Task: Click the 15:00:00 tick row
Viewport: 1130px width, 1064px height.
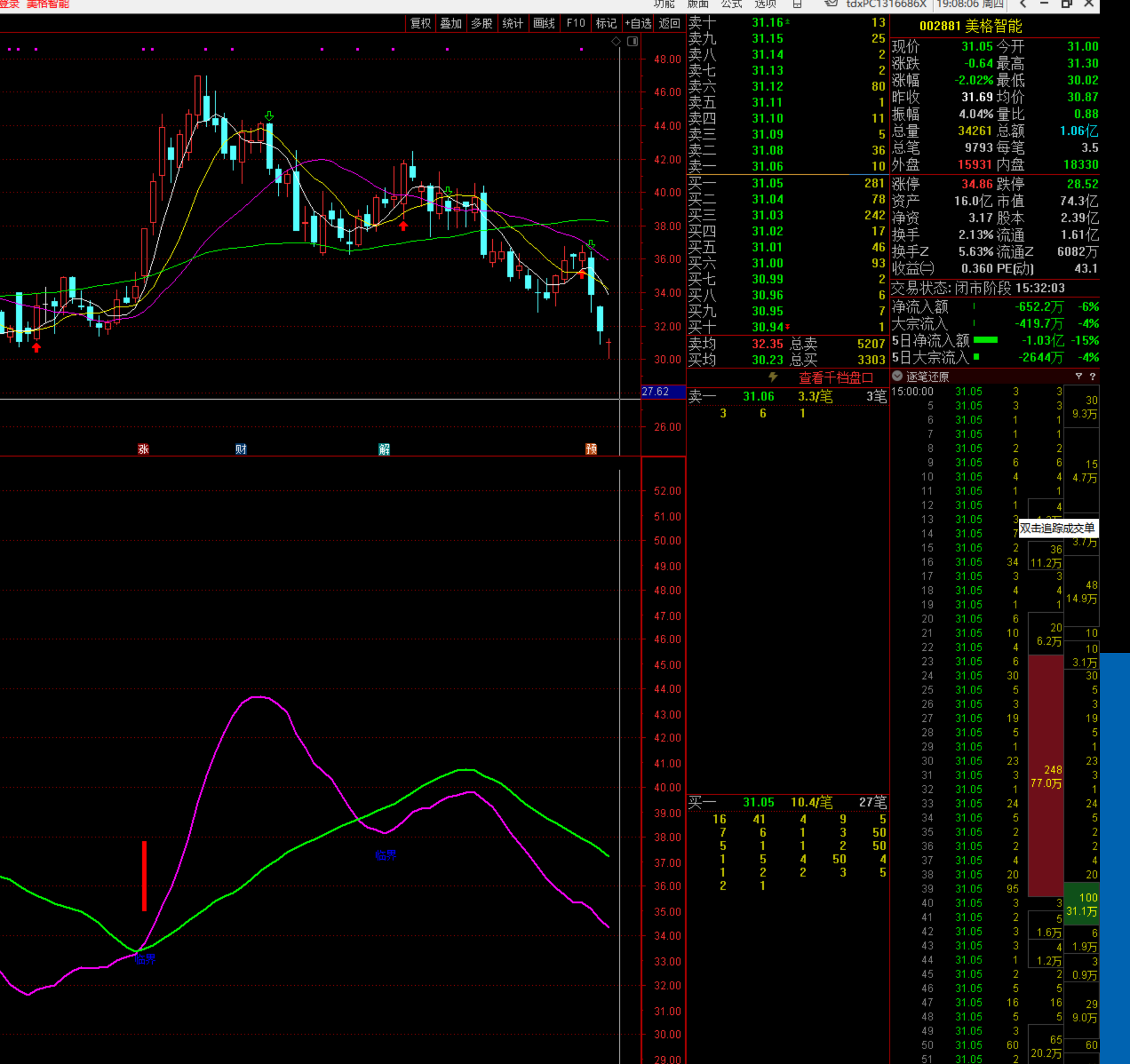Action: coord(977,391)
